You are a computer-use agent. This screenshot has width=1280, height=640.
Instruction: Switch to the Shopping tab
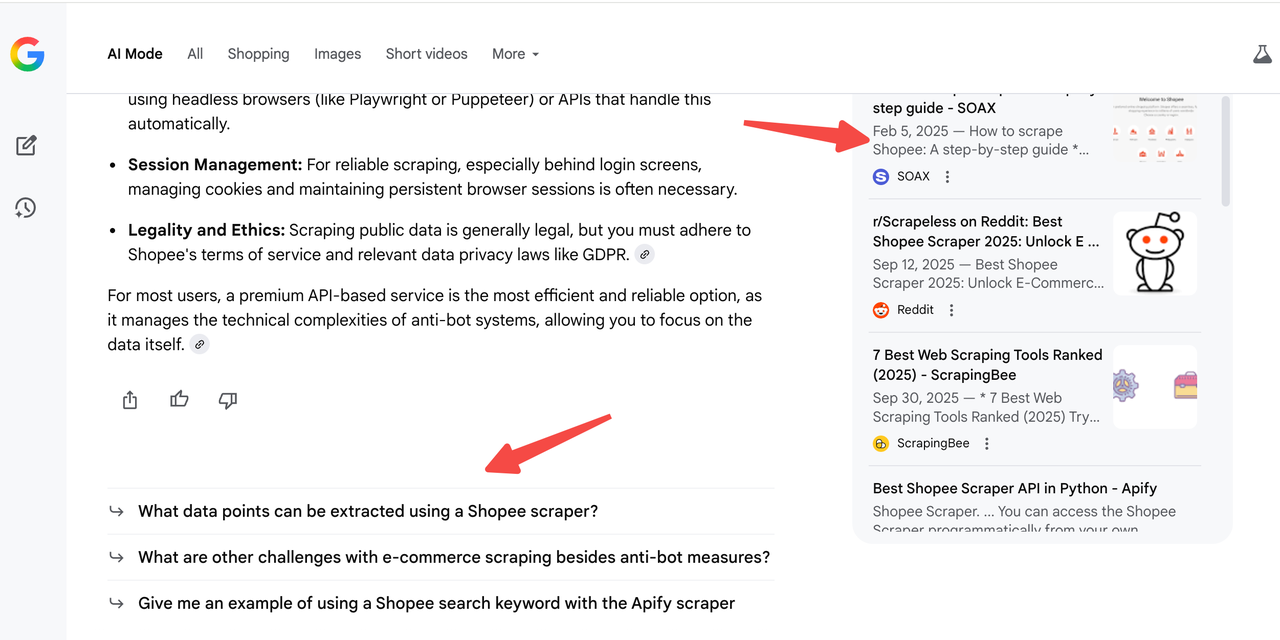click(258, 54)
